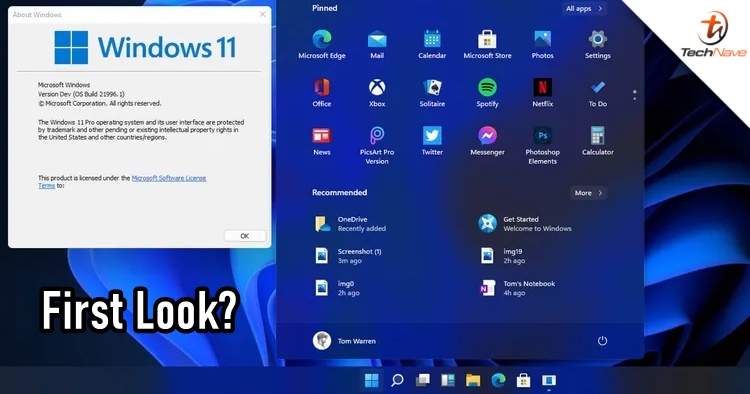Click the Windows Start button on taskbar

372,380
